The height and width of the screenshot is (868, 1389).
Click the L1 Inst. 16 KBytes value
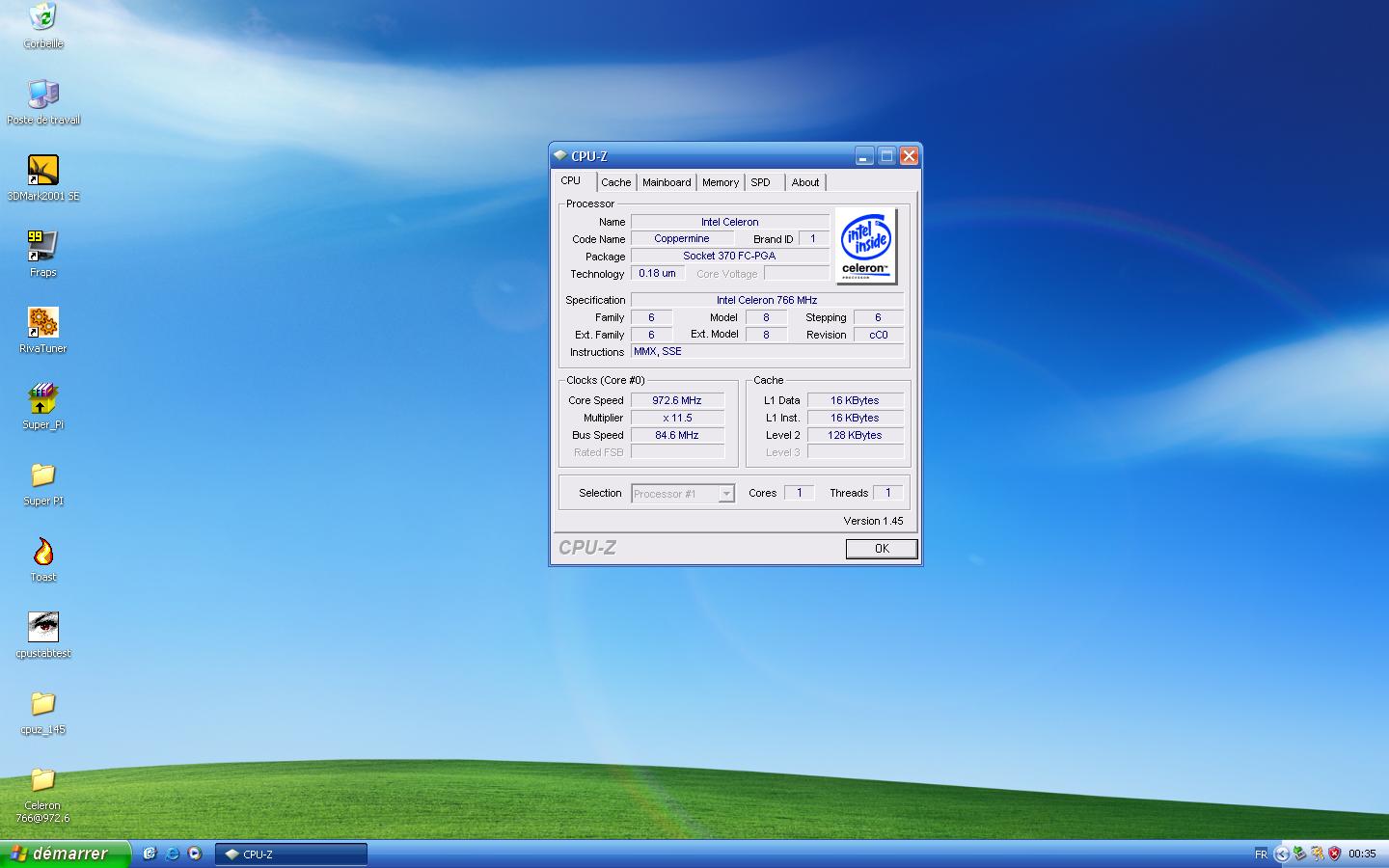[856, 418]
